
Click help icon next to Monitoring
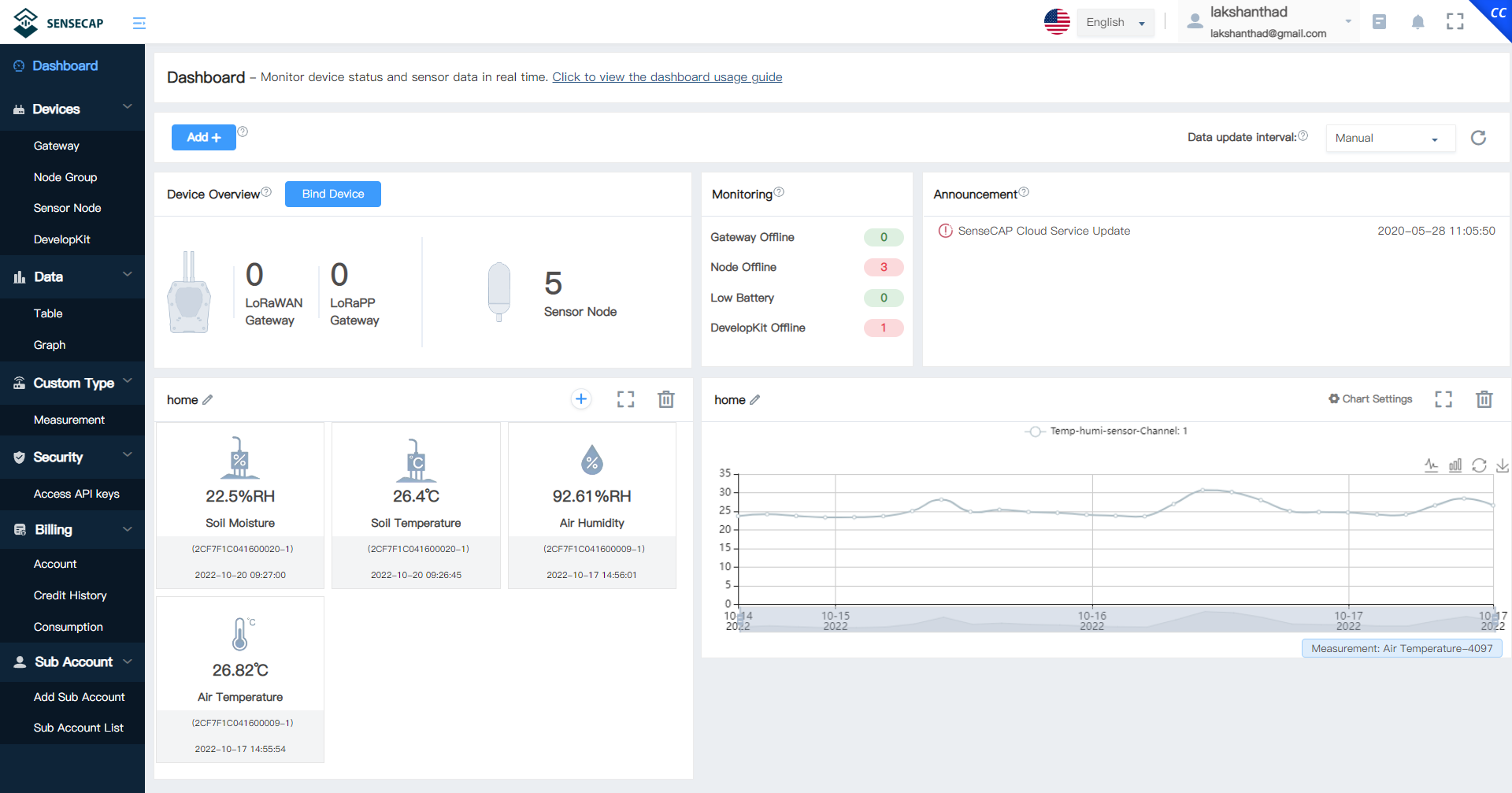click(x=779, y=191)
